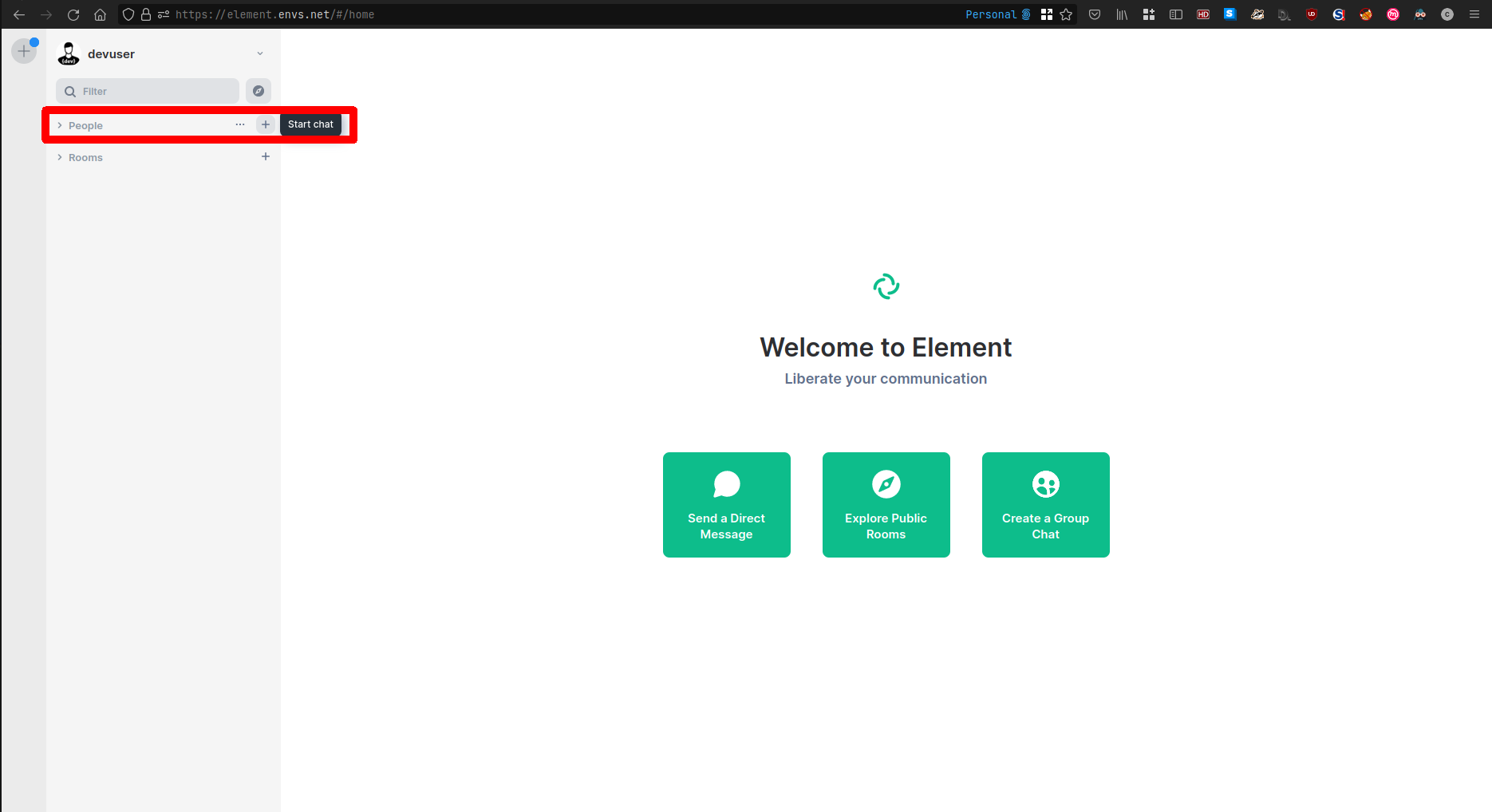Click Create a Group Chat button
The width and height of the screenshot is (1492, 812).
coord(1046,505)
